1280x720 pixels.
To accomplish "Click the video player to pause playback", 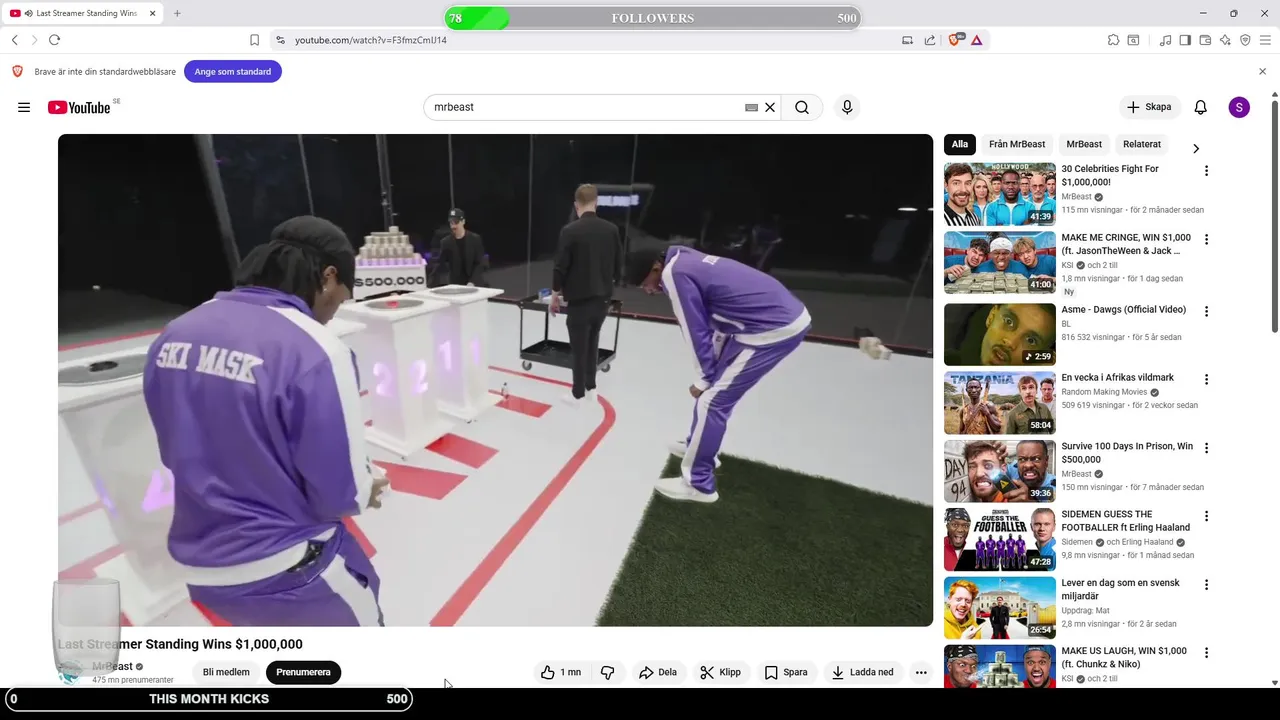I will [x=495, y=380].
